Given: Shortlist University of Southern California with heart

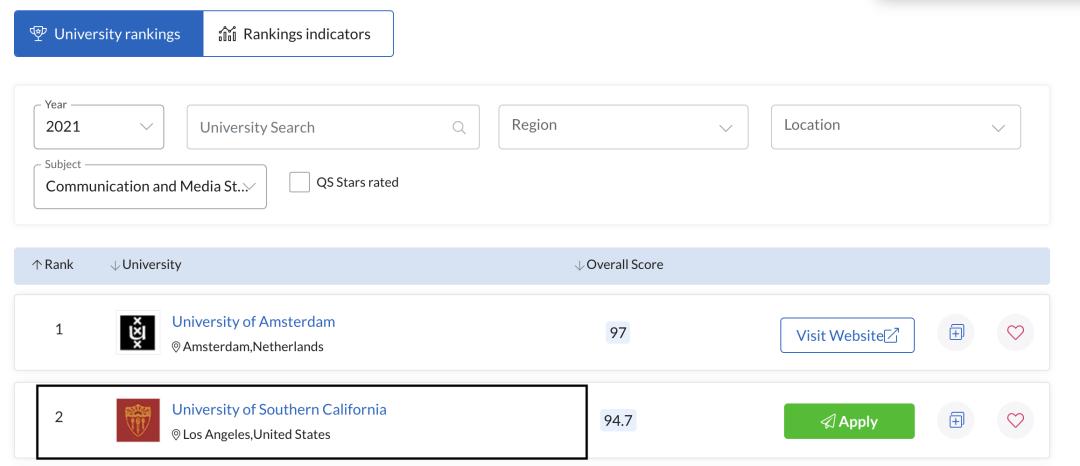Looking at the screenshot, I should tap(1015, 420).
